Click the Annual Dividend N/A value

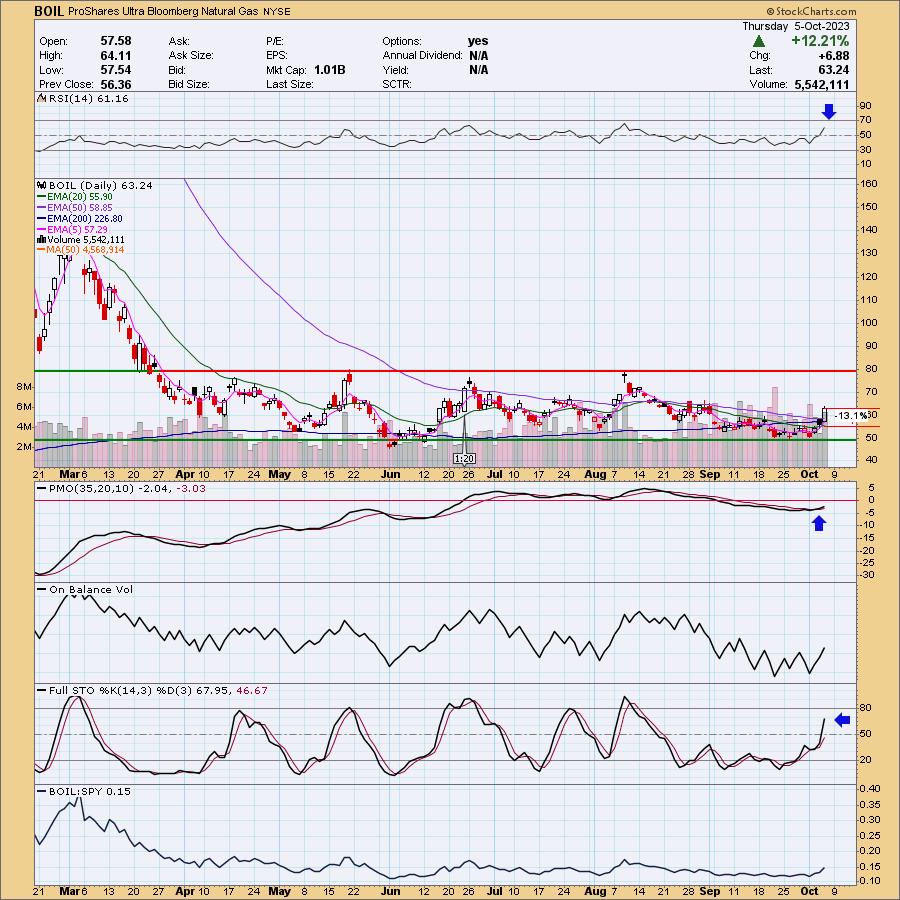[479, 55]
